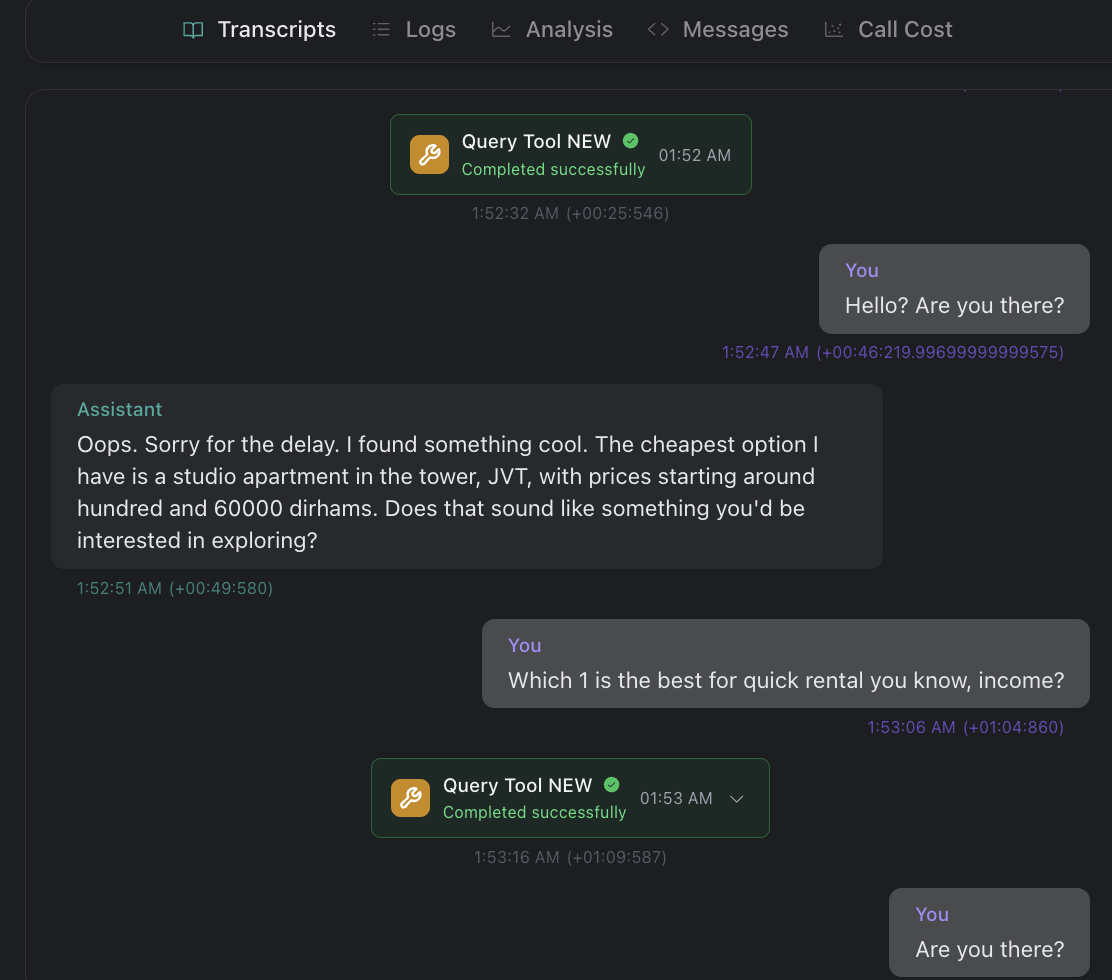Click the wrench icon on second Query Tool
Image resolution: width=1112 pixels, height=980 pixels.
tap(411, 798)
